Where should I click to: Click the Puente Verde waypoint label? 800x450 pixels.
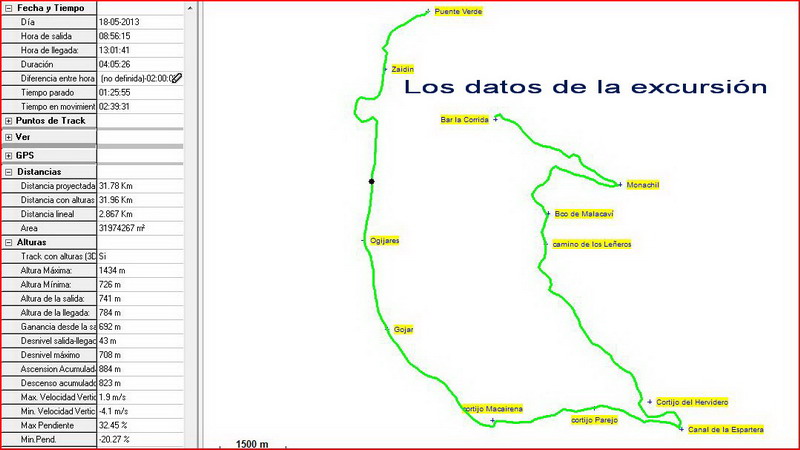(x=457, y=12)
